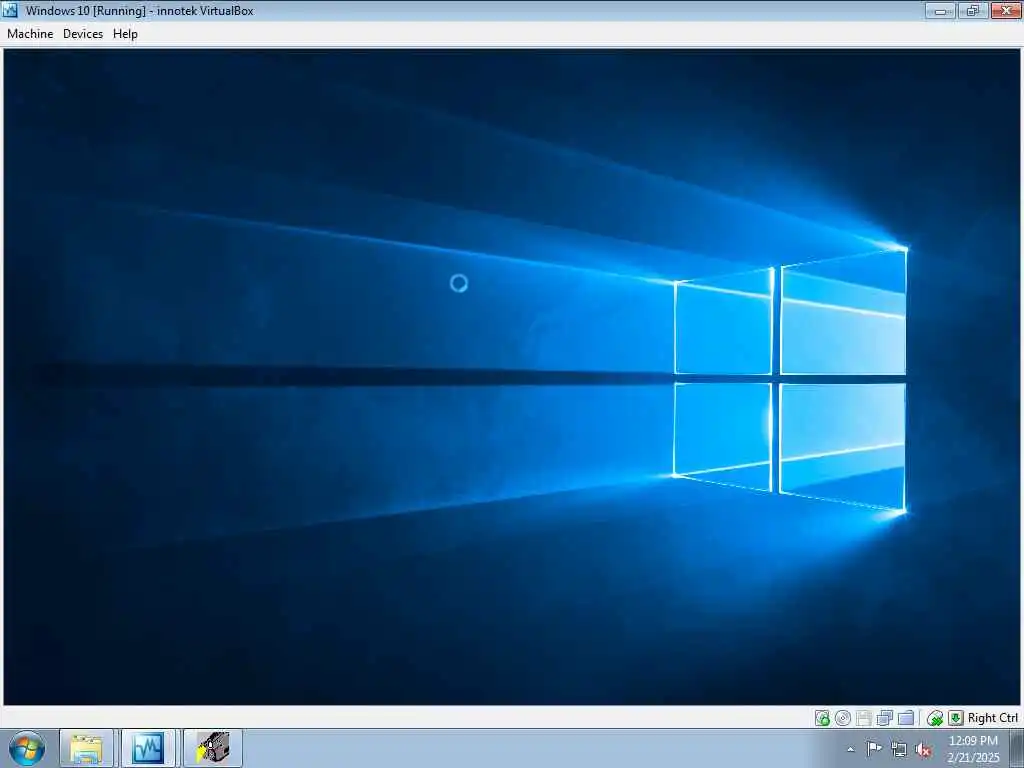The height and width of the screenshot is (768, 1024).
Task: Open the Action Center flag icon
Action: 874,748
